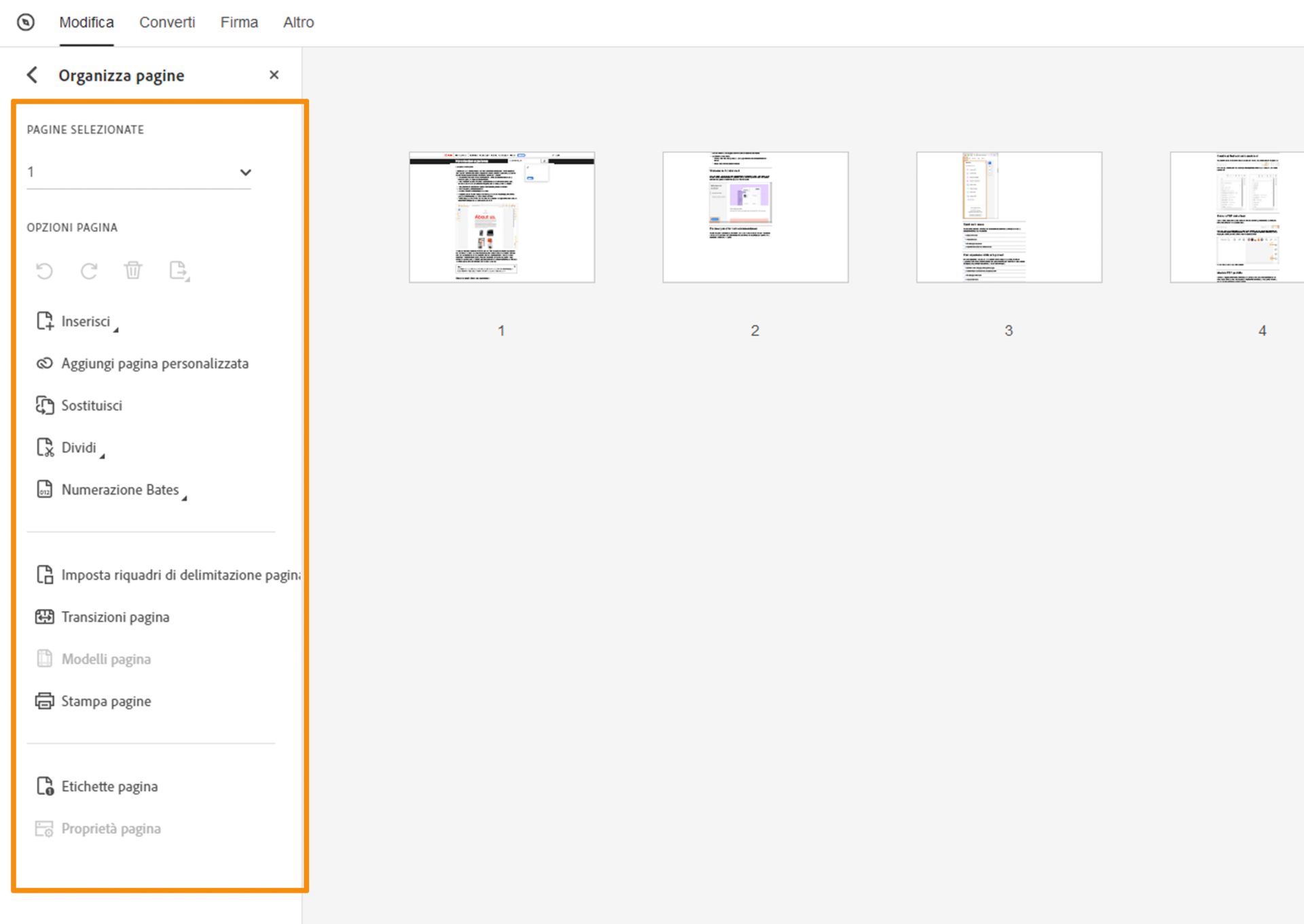Go back with the left chevron arrow
Viewport: 1304px width, 924px height.
coord(32,75)
